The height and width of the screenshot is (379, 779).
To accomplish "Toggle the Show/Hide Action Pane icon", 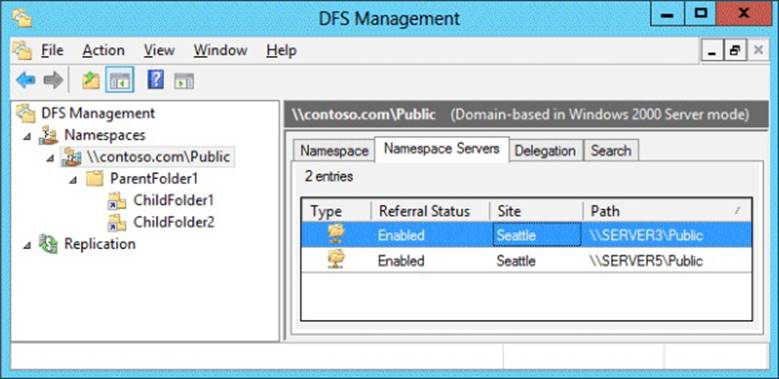I will [184, 80].
